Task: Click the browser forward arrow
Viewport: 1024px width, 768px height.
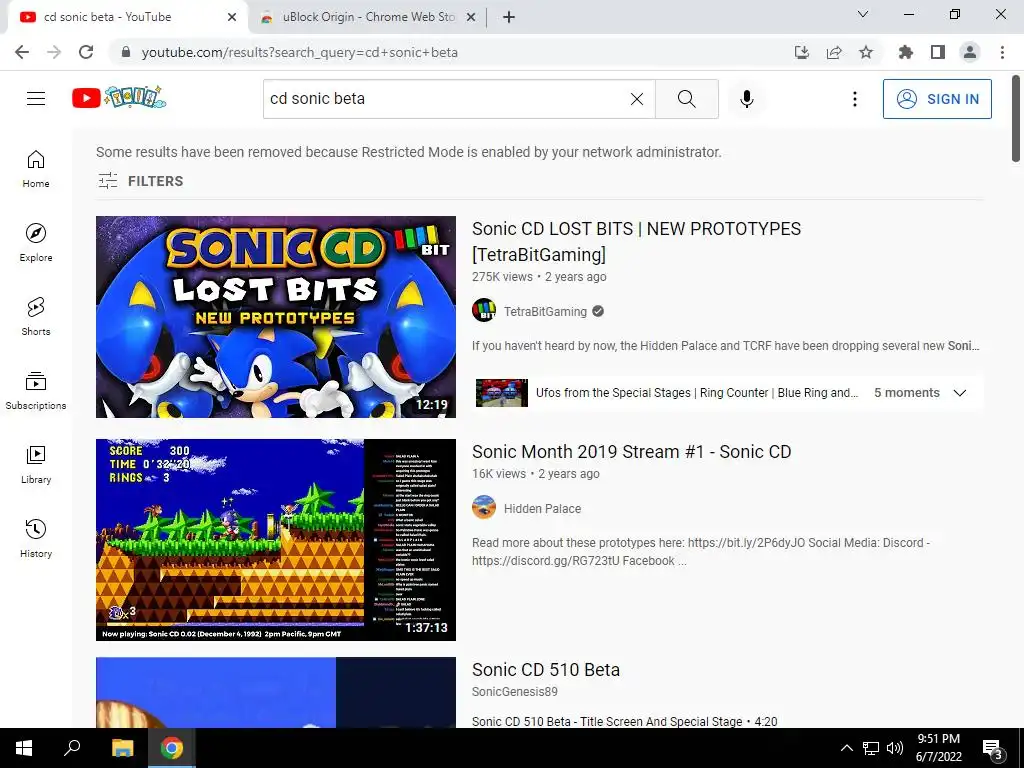Action: [54, 52]
